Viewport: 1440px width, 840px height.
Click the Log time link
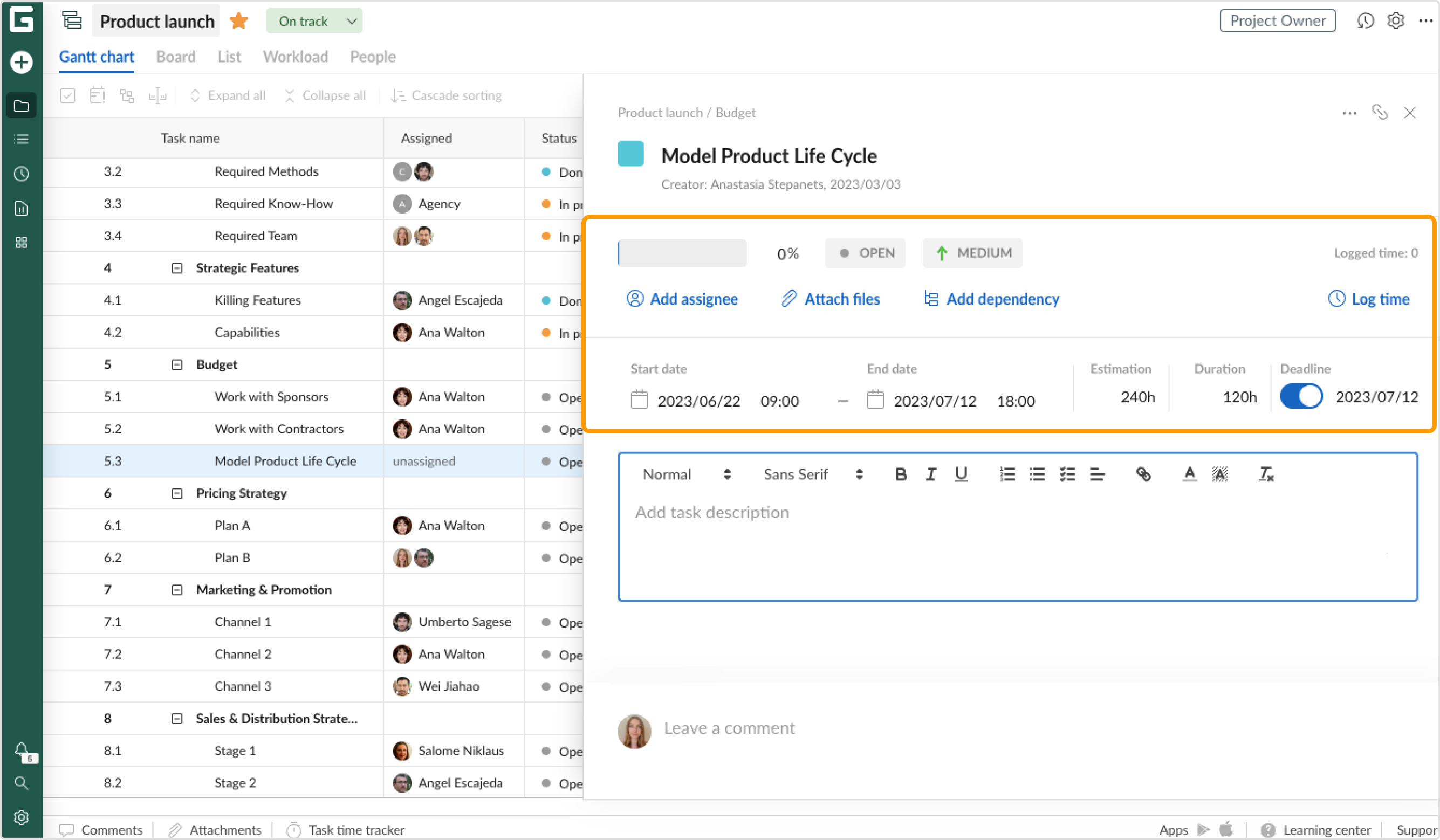pyautogui.click(x=1369, y=299)
